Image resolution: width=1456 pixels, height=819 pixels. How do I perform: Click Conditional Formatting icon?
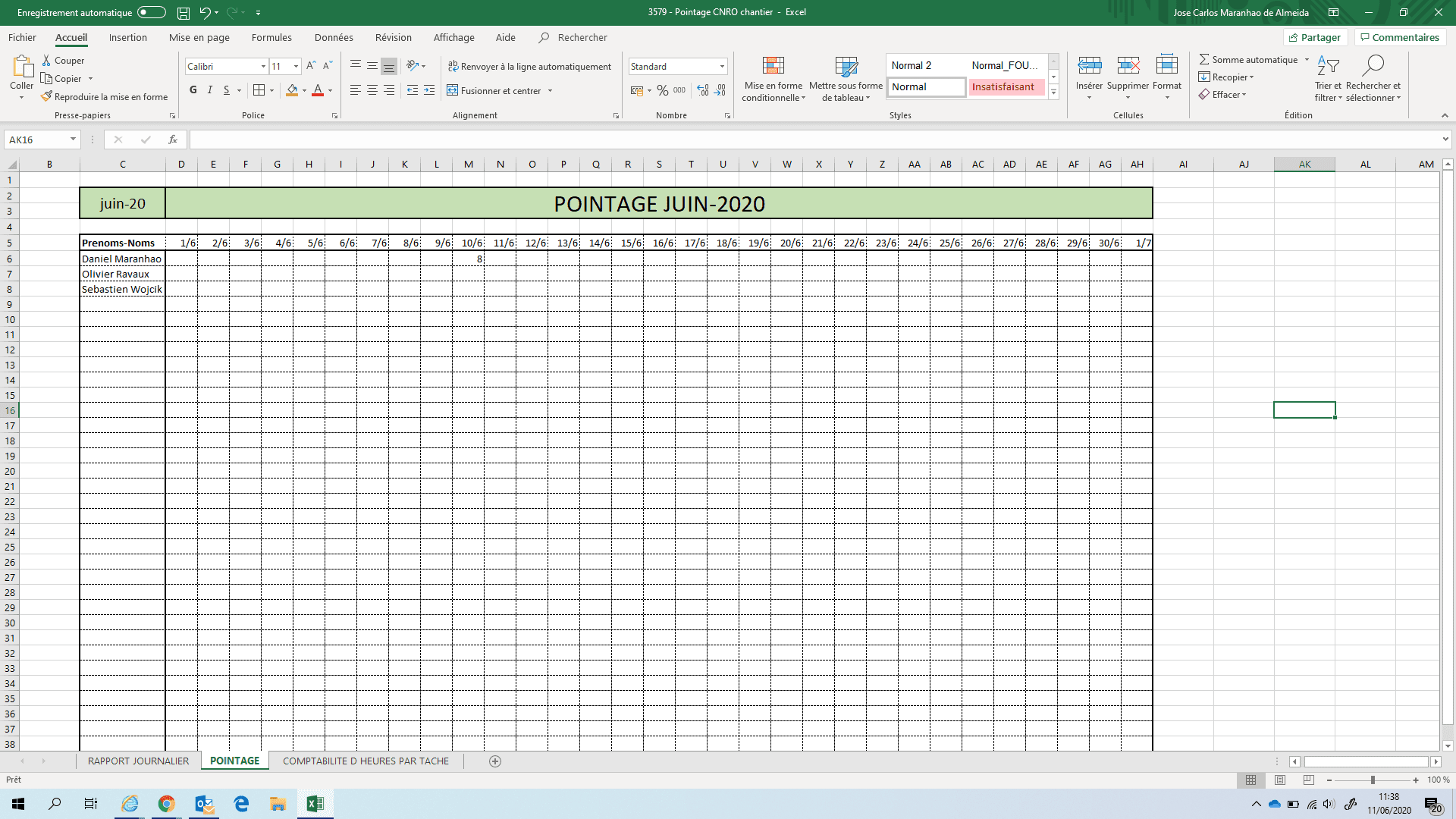773,66
